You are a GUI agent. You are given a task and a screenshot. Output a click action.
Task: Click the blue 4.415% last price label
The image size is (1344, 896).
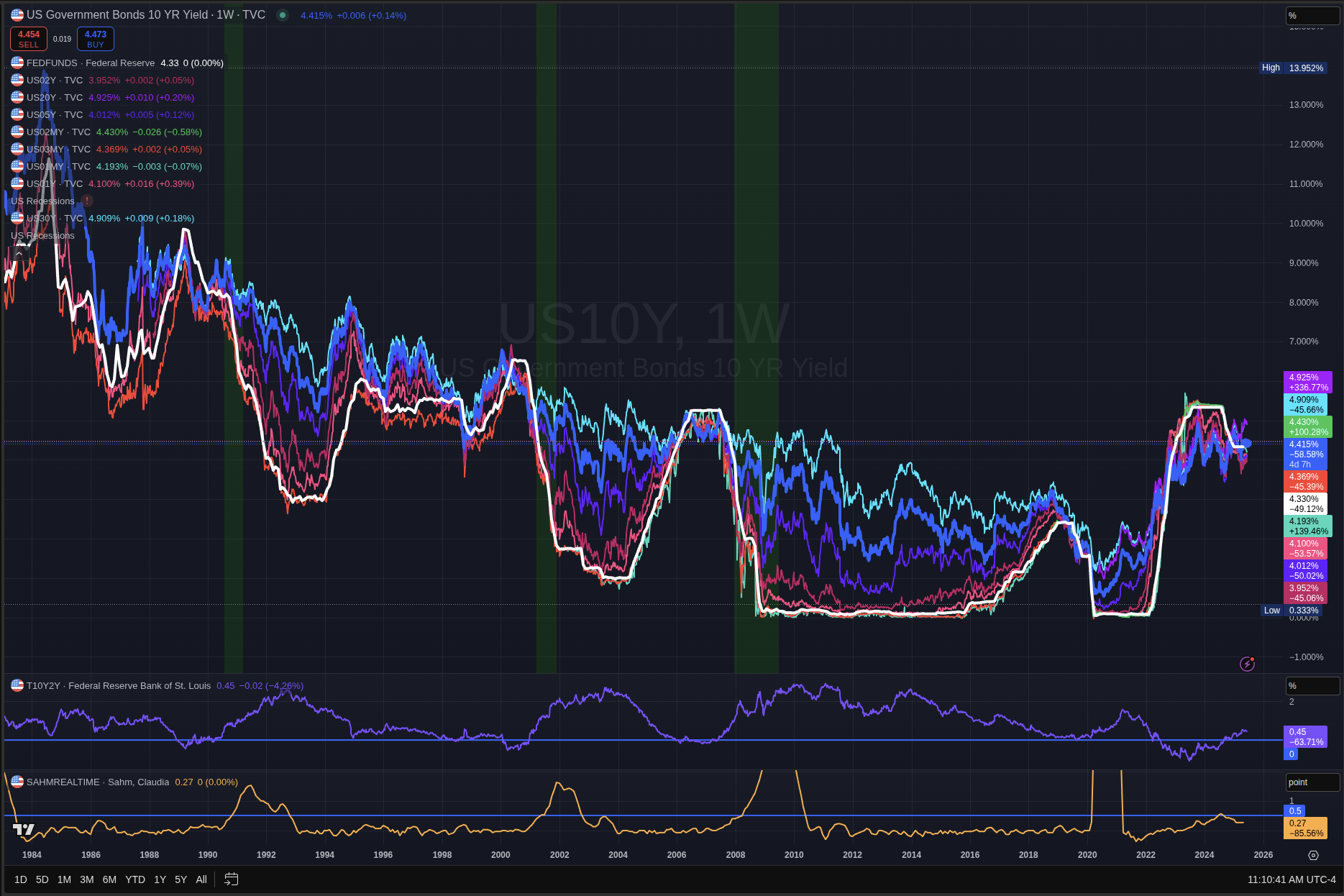coord(1306,454)
